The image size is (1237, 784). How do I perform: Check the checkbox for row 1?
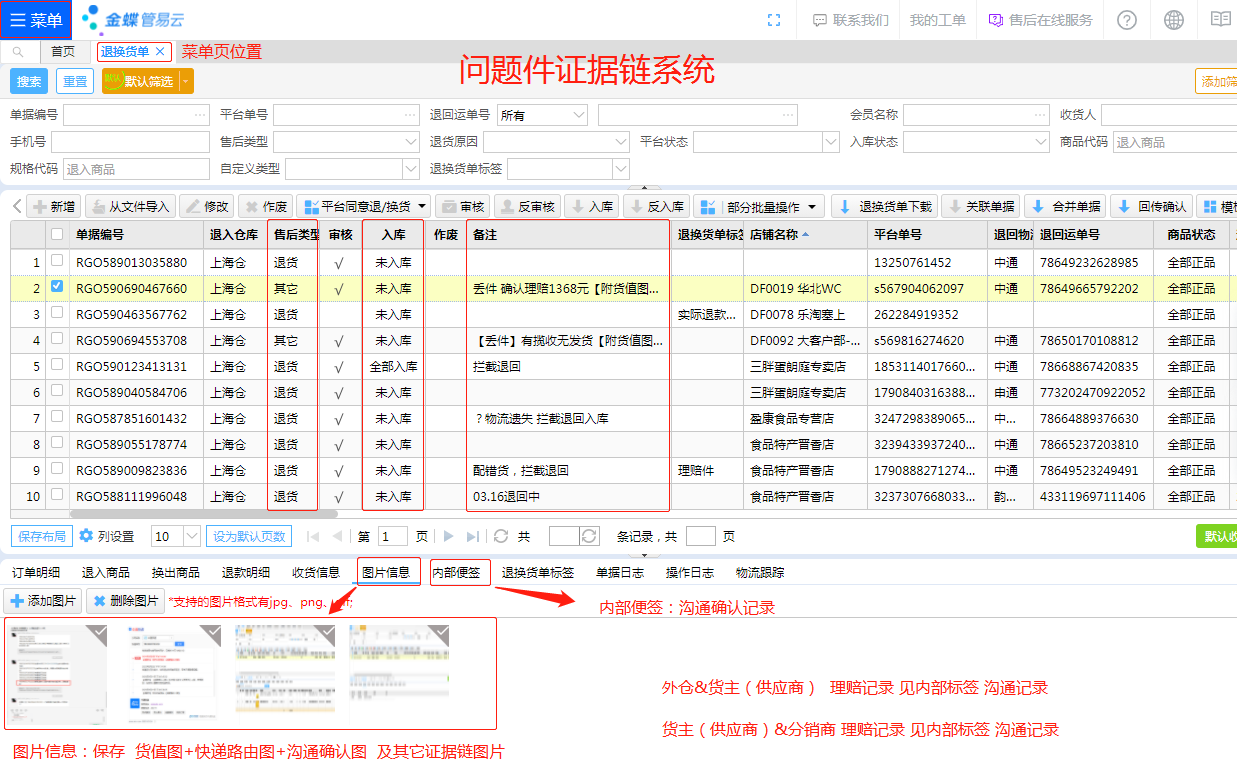(x=57, y=262)
